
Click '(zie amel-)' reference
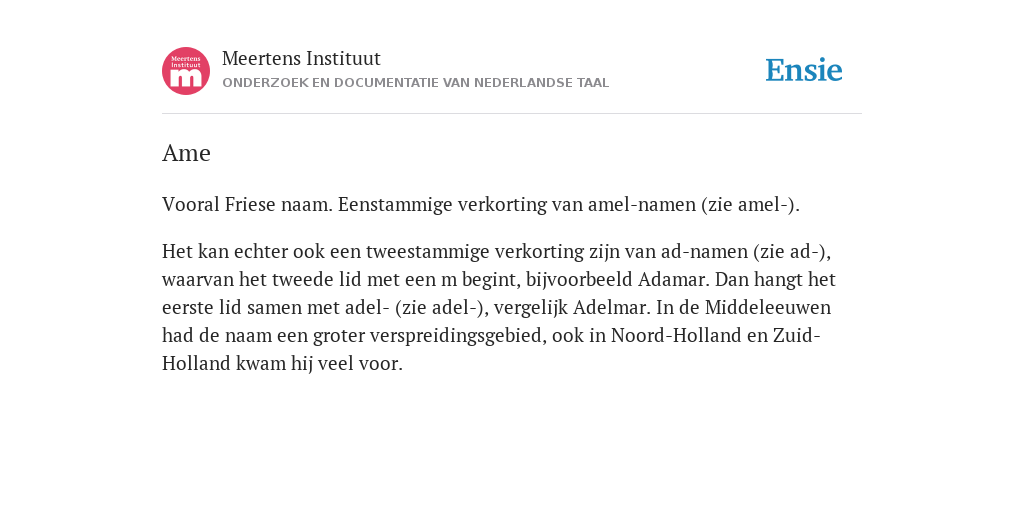[750, 205]
